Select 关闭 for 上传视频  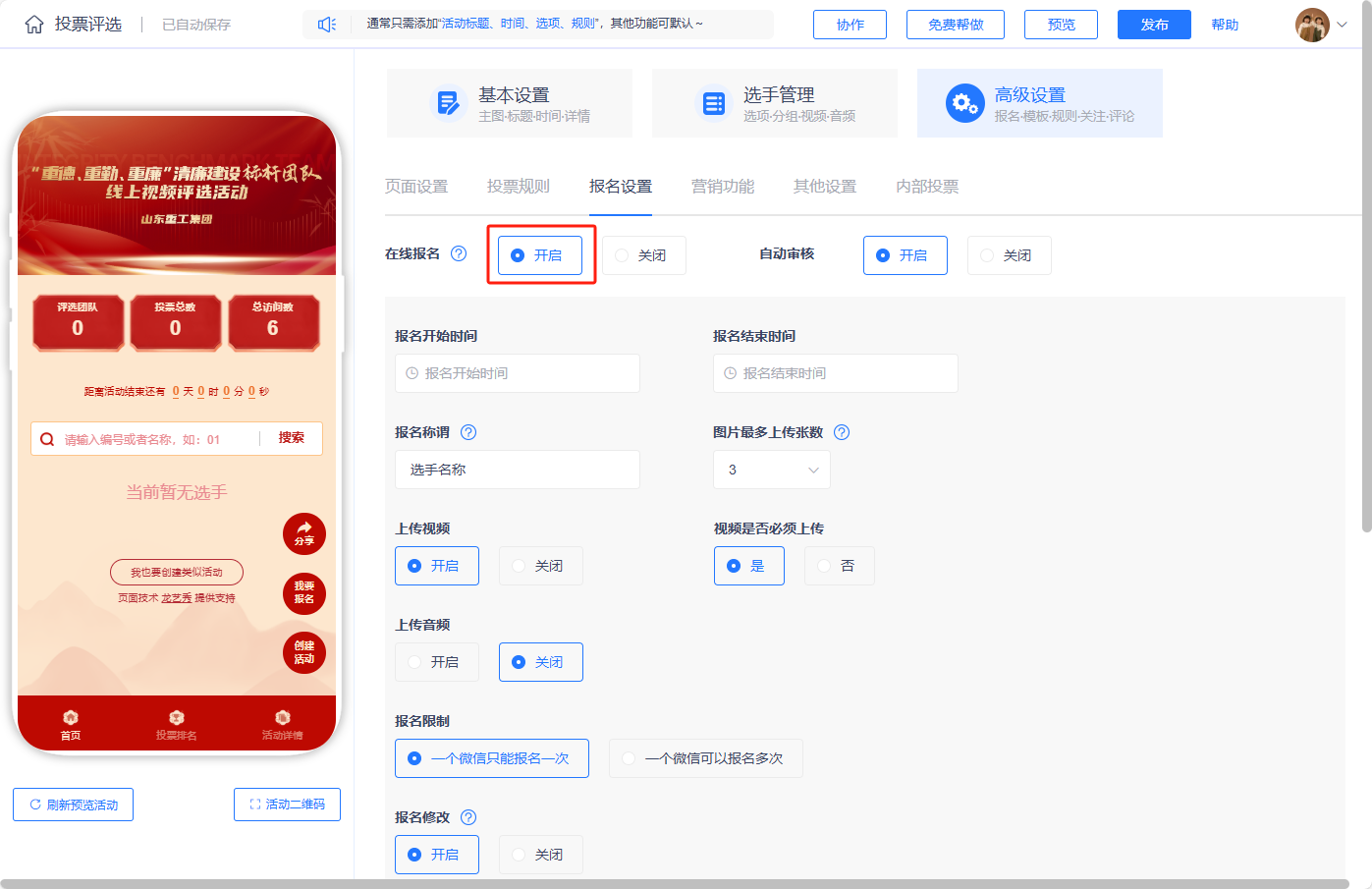tap(541, 566)
